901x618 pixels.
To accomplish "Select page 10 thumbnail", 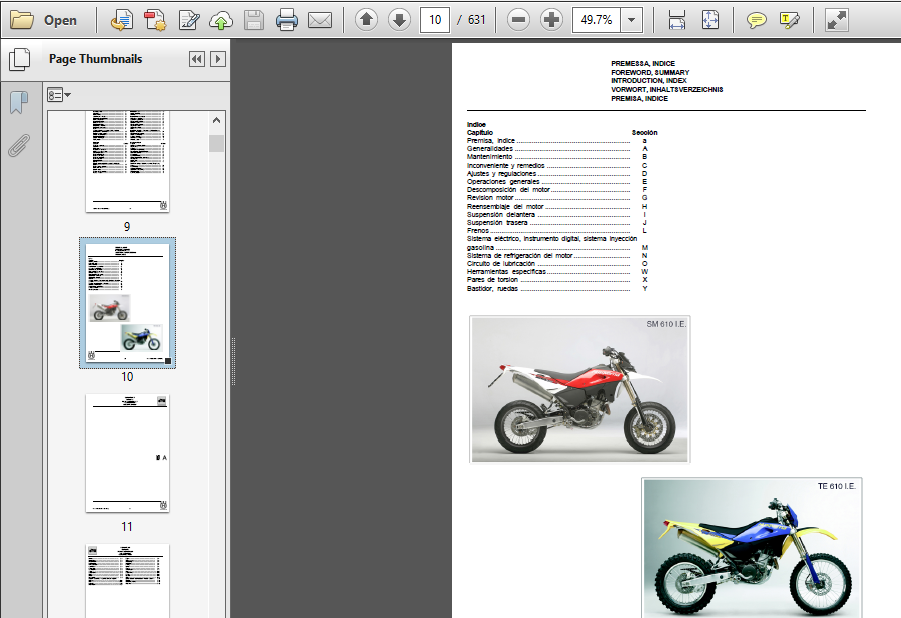I will 128,303.
